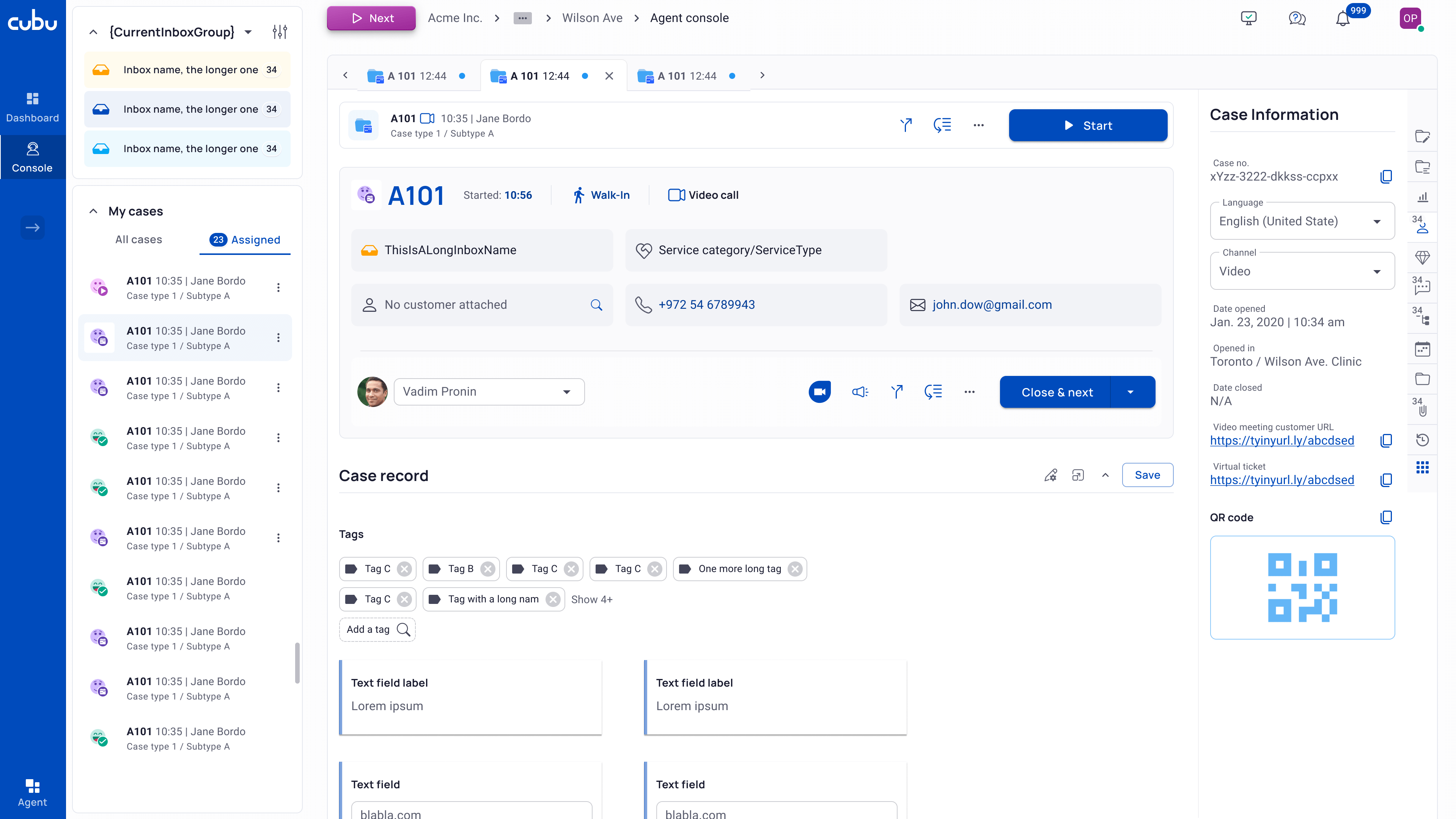1456x819 pixels.
Task: Copy the case number to clipboard
Action: click(1386, 176)
